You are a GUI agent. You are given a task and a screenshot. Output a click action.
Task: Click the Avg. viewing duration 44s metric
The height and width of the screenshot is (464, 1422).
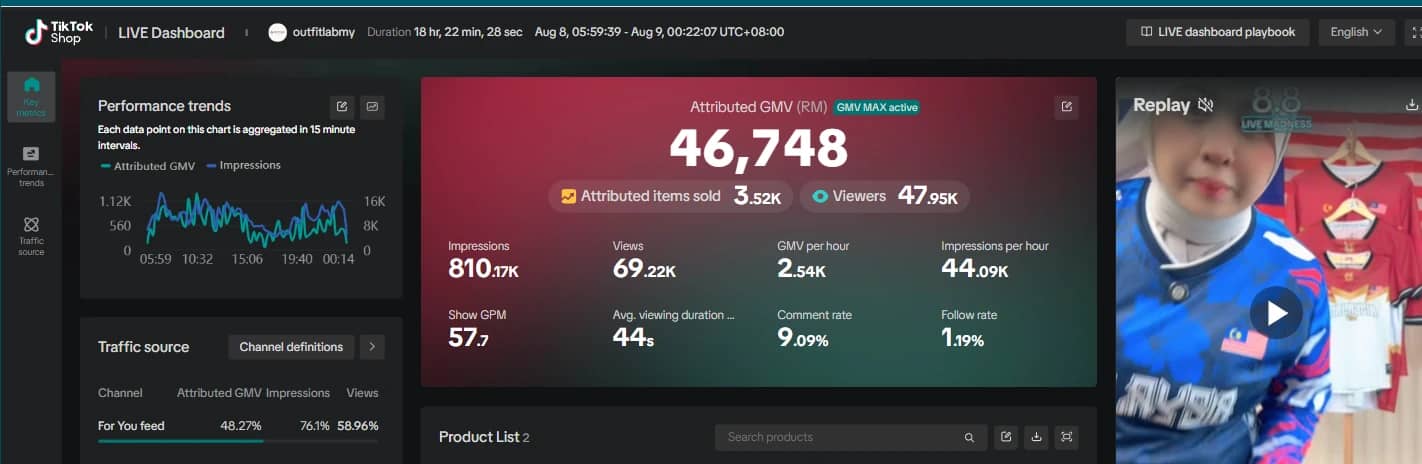(674, 328)
